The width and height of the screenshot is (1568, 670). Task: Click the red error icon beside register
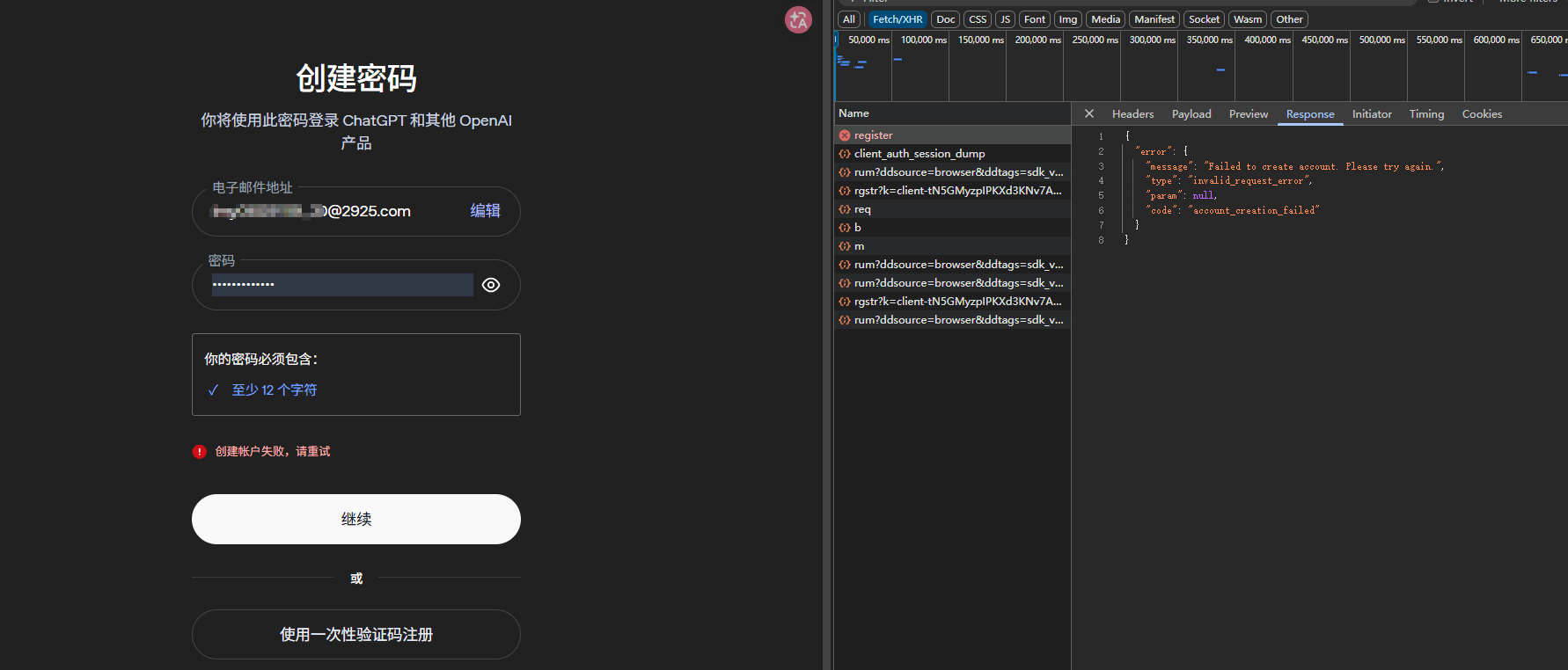[845, 135]
